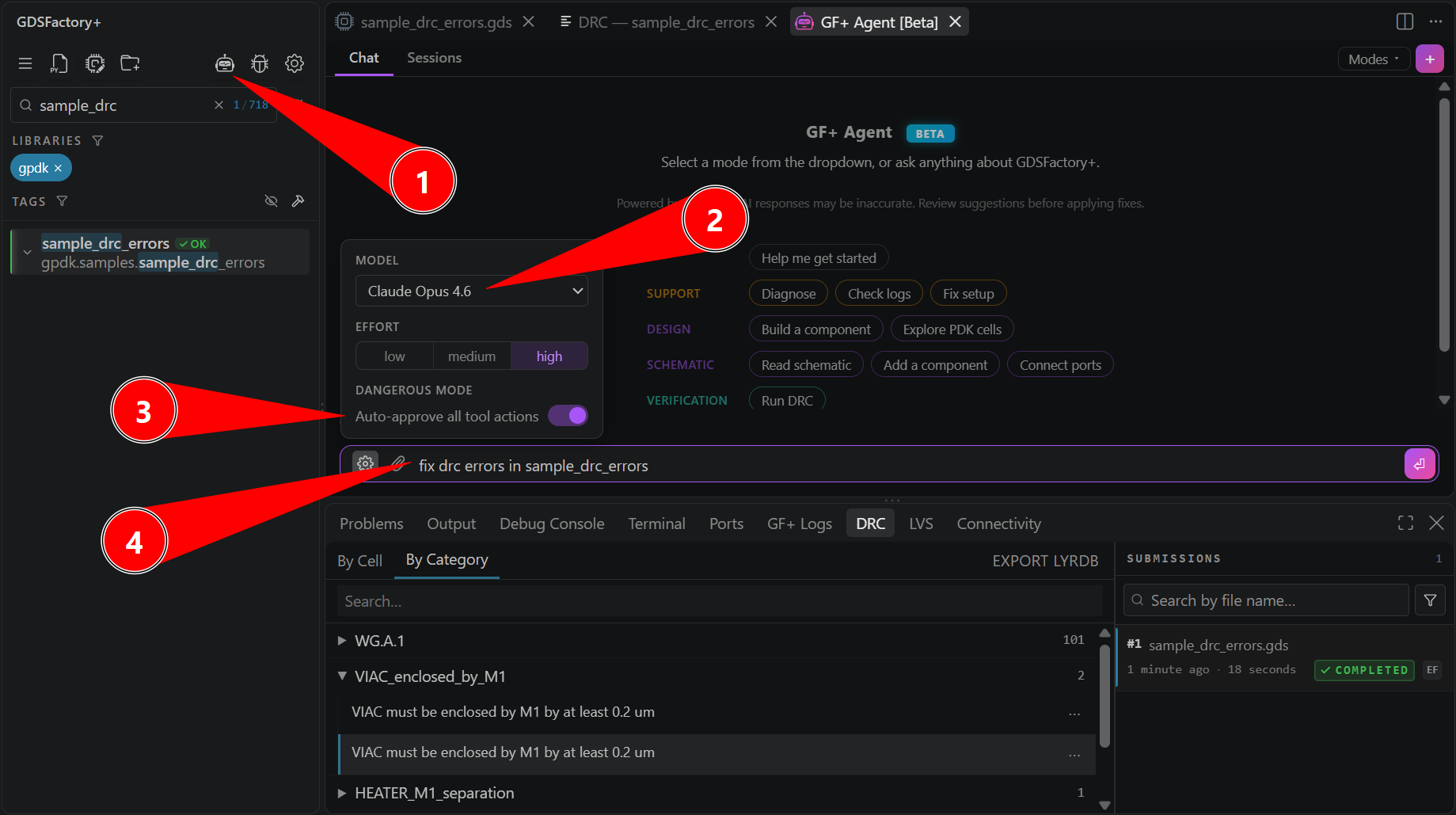Click the split editor layout icon
This screenshot has width=1456, height=815.
1405,21
